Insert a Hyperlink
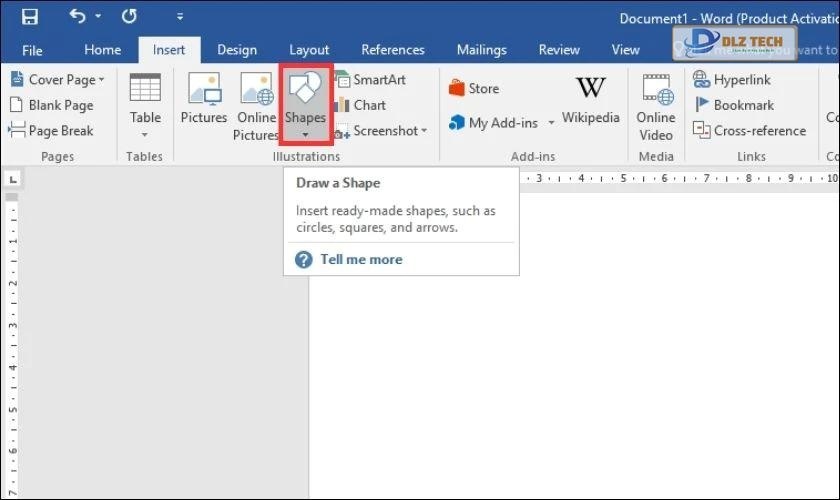Image resolution: width=840 pixels, height=500 pixels. click(732, 80)
